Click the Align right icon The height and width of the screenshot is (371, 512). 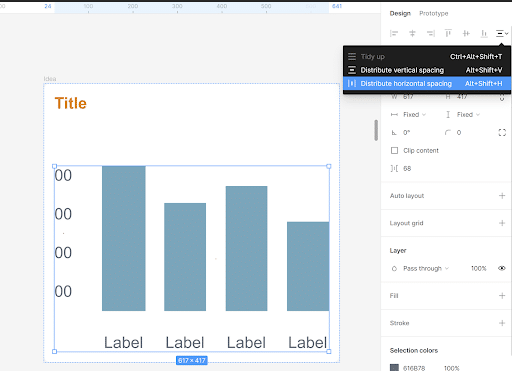tap(431, 33)
